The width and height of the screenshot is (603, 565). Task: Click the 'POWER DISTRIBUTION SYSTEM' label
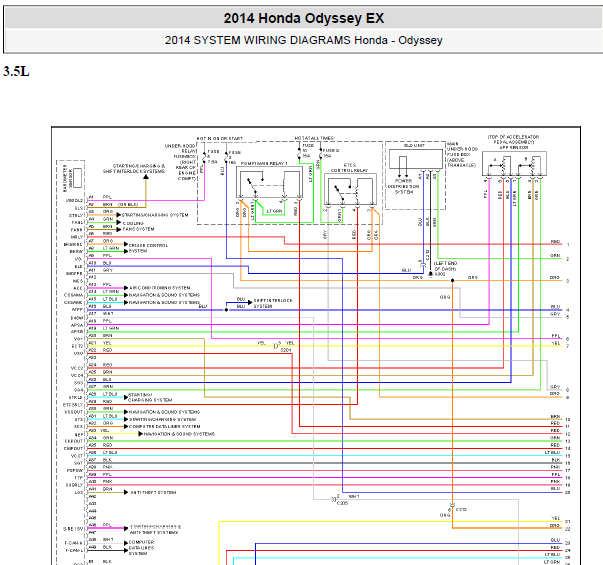click(x=403, y=186)
